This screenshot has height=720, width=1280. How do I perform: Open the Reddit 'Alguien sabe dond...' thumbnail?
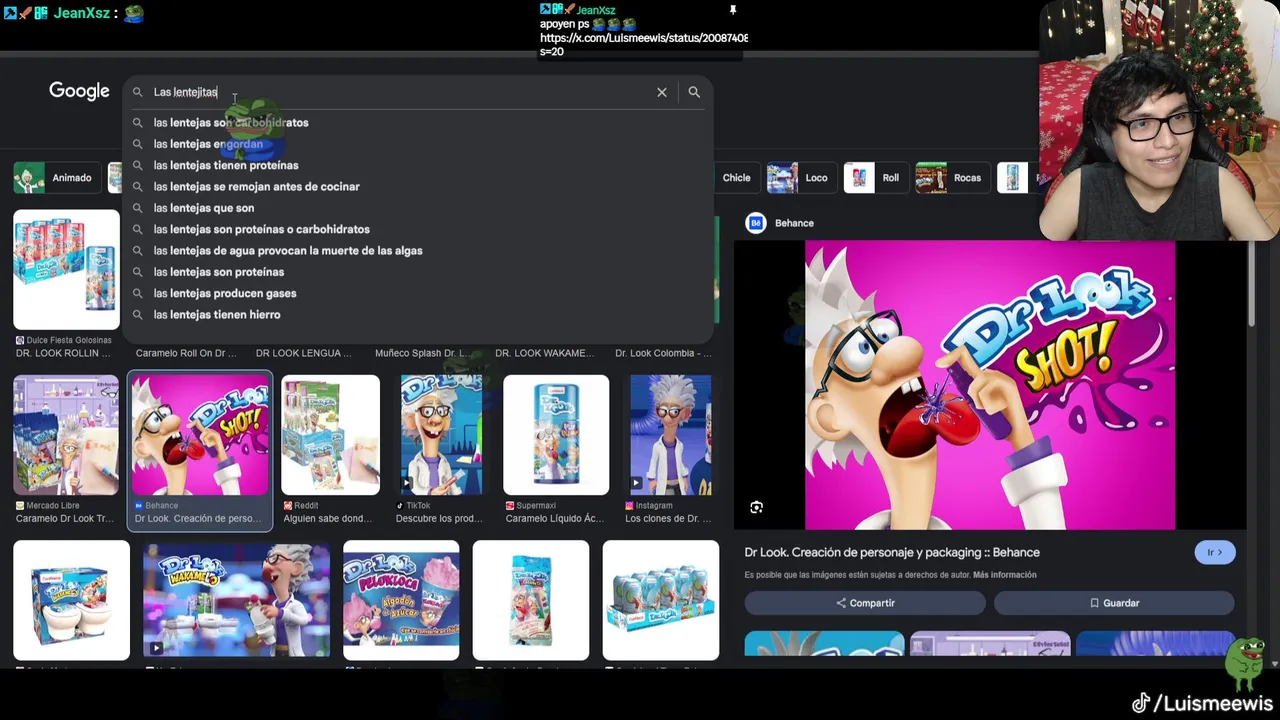tap(330, 435)
